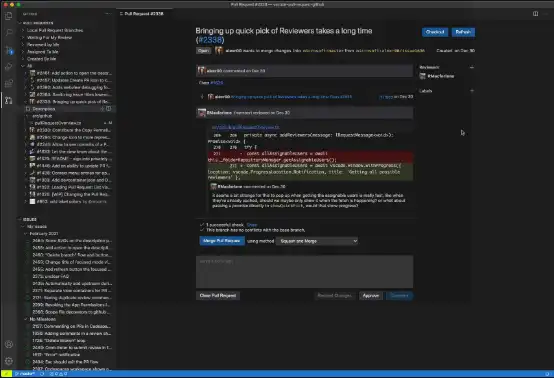Click the Merge Pull Request button
Screen dimensions: 554x378
(222, 241)
